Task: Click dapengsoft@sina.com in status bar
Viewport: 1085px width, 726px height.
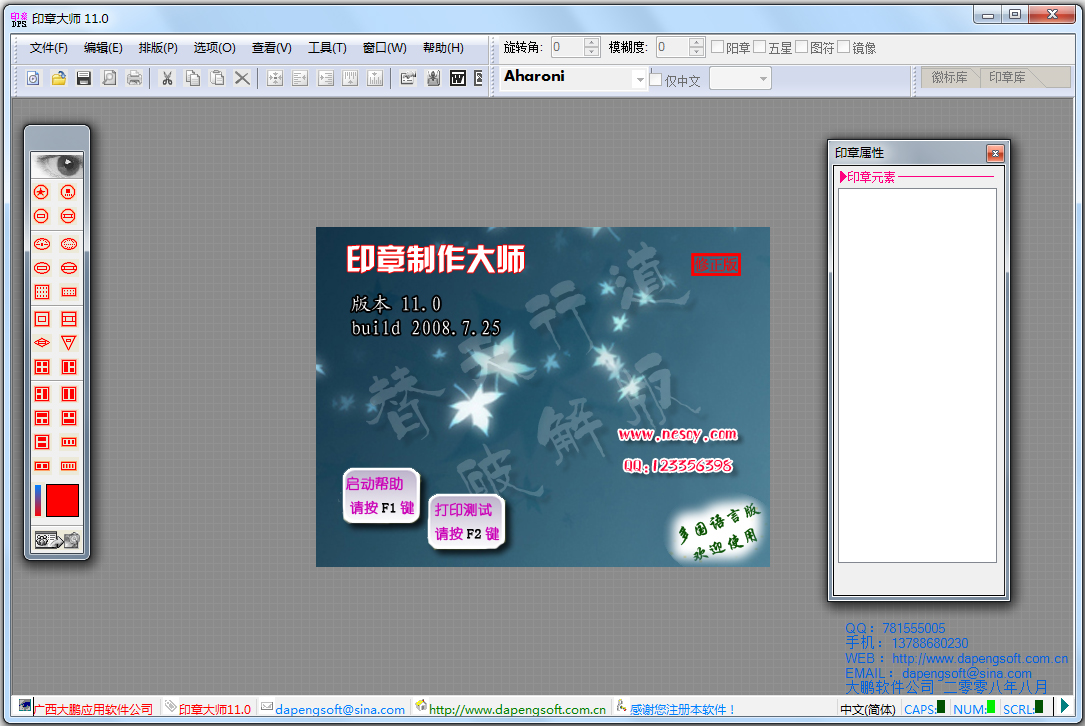Action: [340, 709]
